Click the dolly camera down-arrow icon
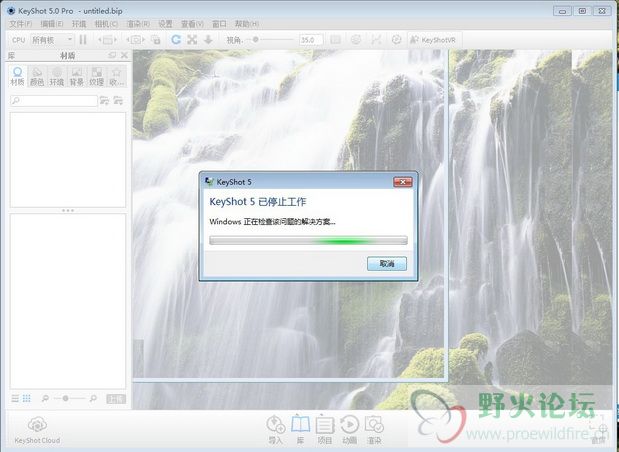 (x=208, y=39)
